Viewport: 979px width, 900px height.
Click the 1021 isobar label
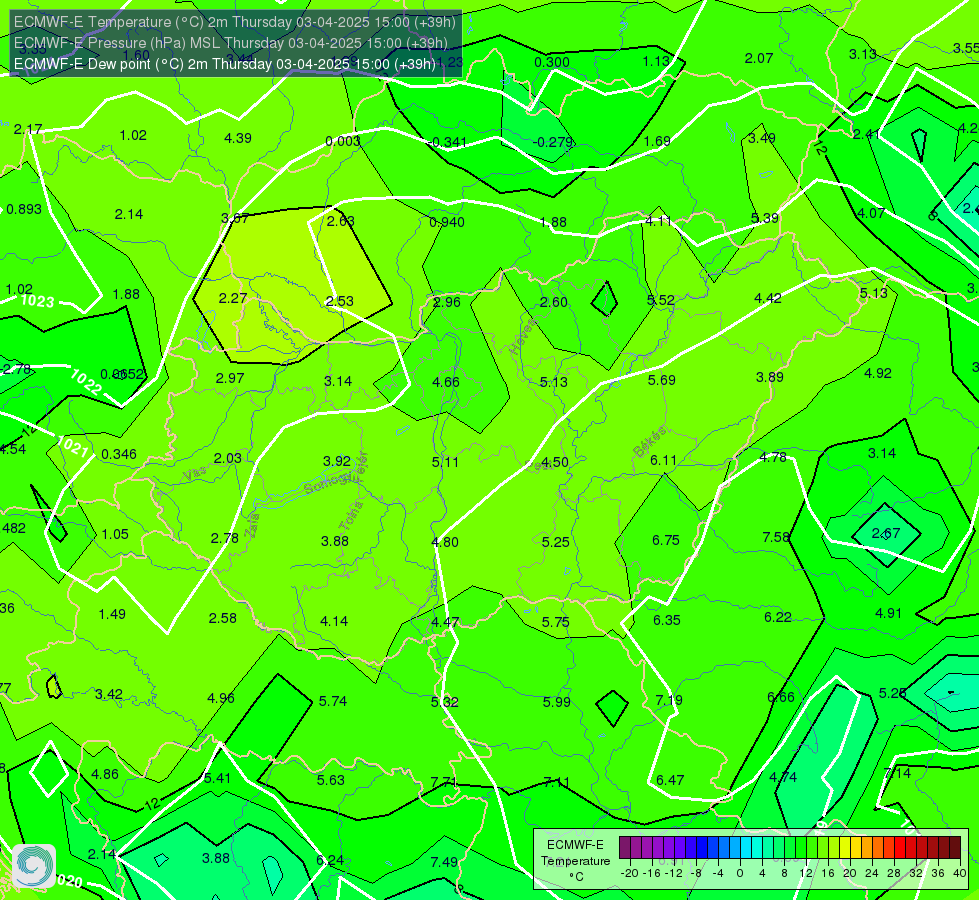click(x=72, y=447)
